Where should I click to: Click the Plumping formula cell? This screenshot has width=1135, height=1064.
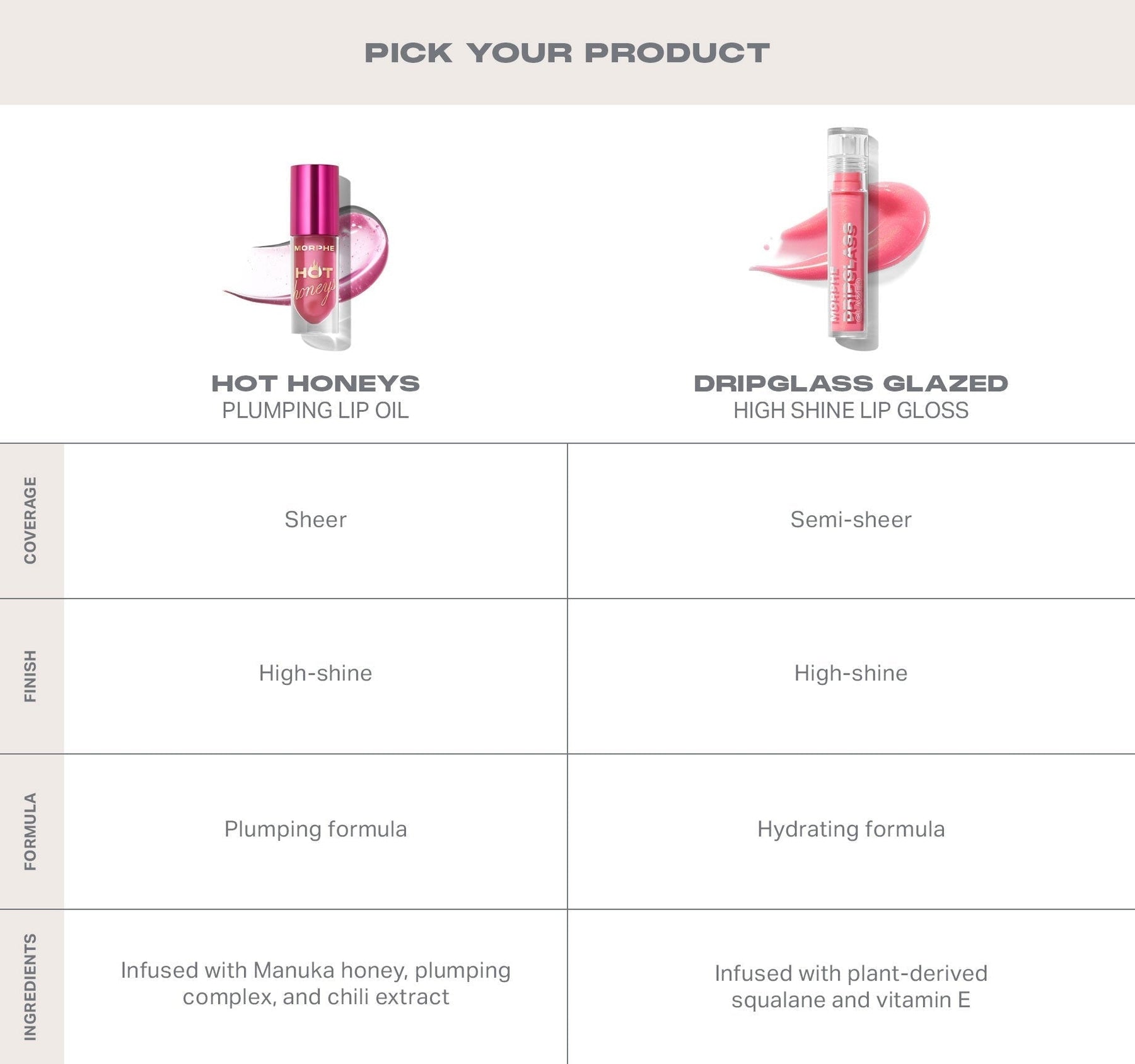click(315, 829)
